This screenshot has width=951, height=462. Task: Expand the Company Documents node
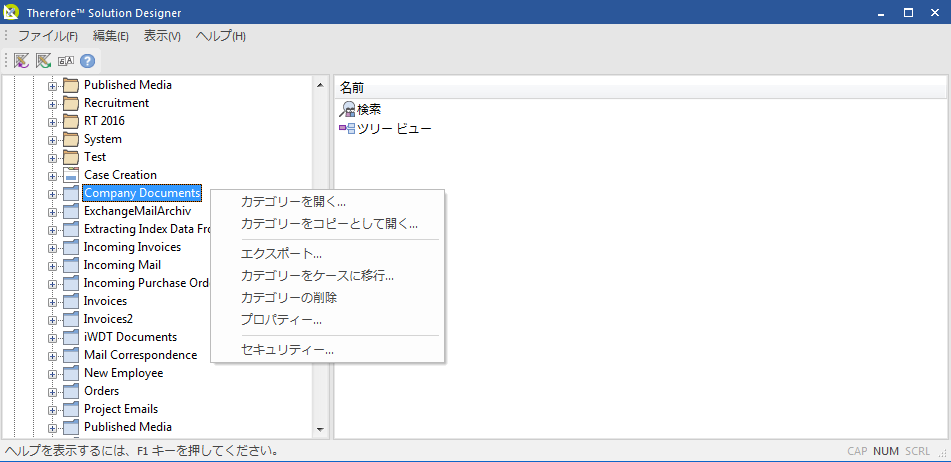[x=52, y=194]
